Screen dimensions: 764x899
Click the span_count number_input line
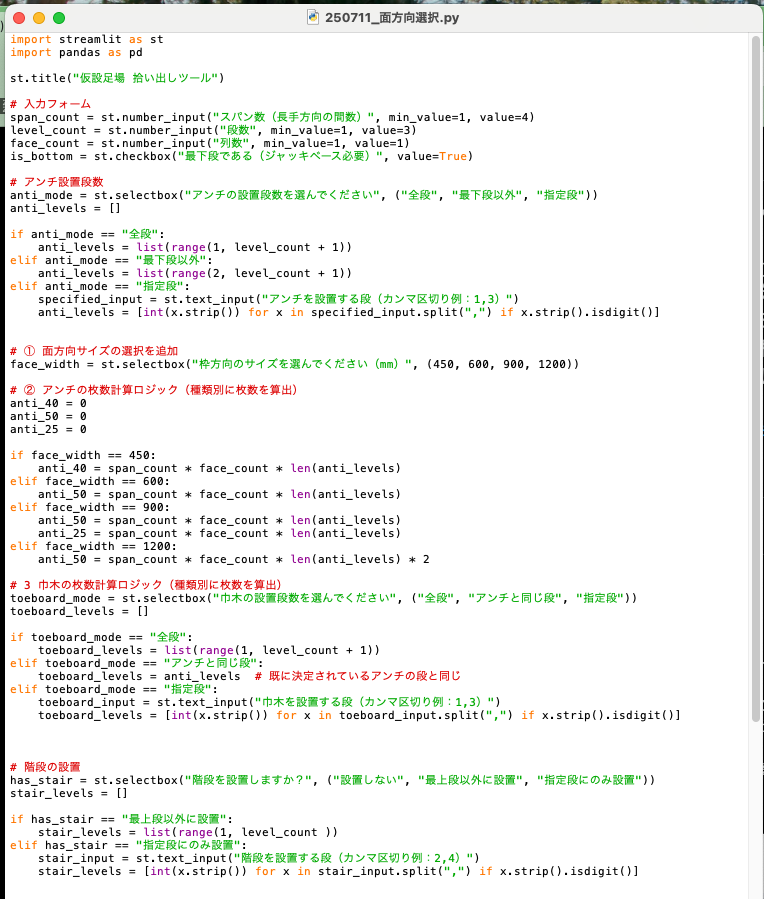(x=272, y=118)
